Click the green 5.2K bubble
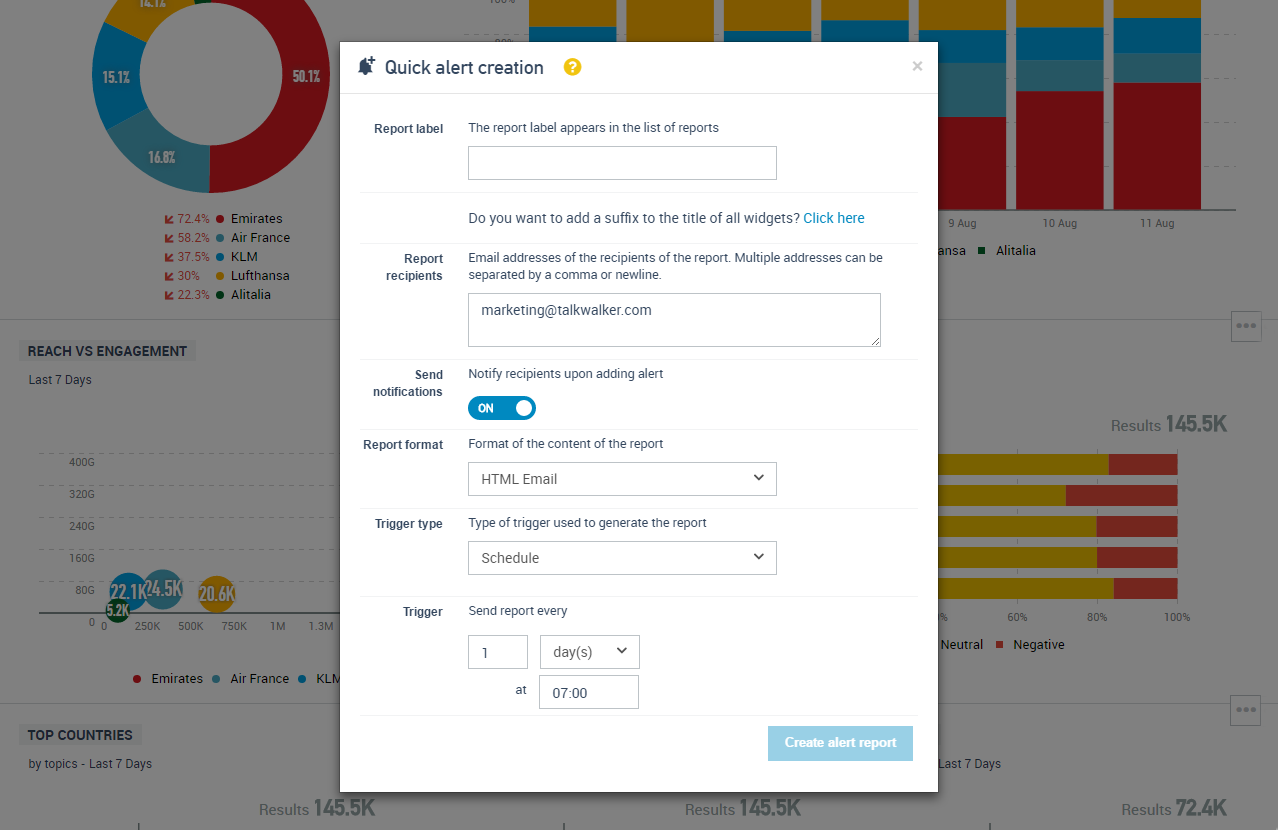Image resolution: width=1278 pixels, height=830 pixels. pos(118,610)
